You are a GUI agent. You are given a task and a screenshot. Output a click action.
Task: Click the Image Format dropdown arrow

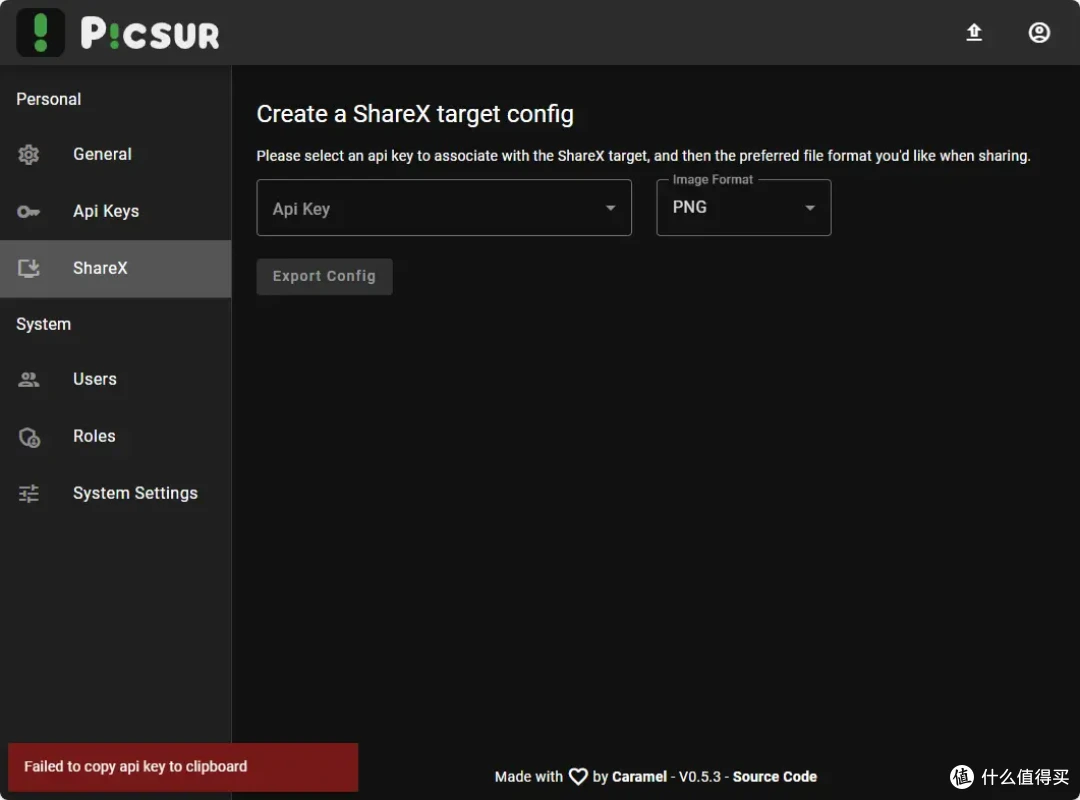point(810,208)
